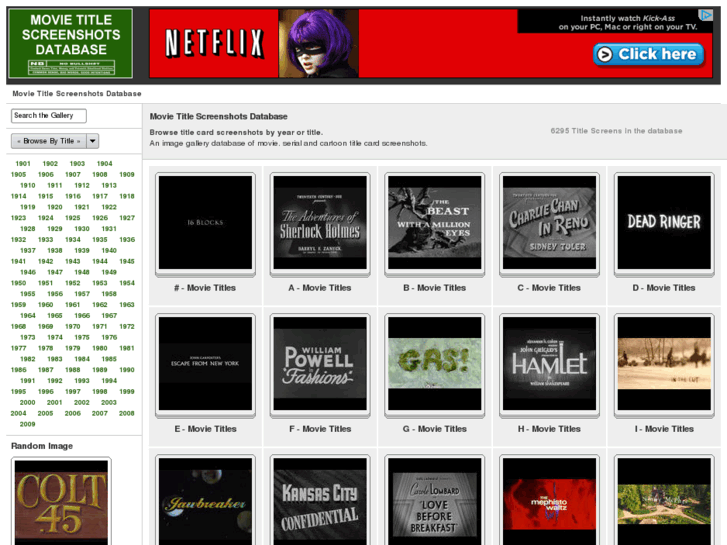Viewport: 727px width, 545px height.
Task: Open the 16 Blocks thumbnail
Action: (205, 223)
